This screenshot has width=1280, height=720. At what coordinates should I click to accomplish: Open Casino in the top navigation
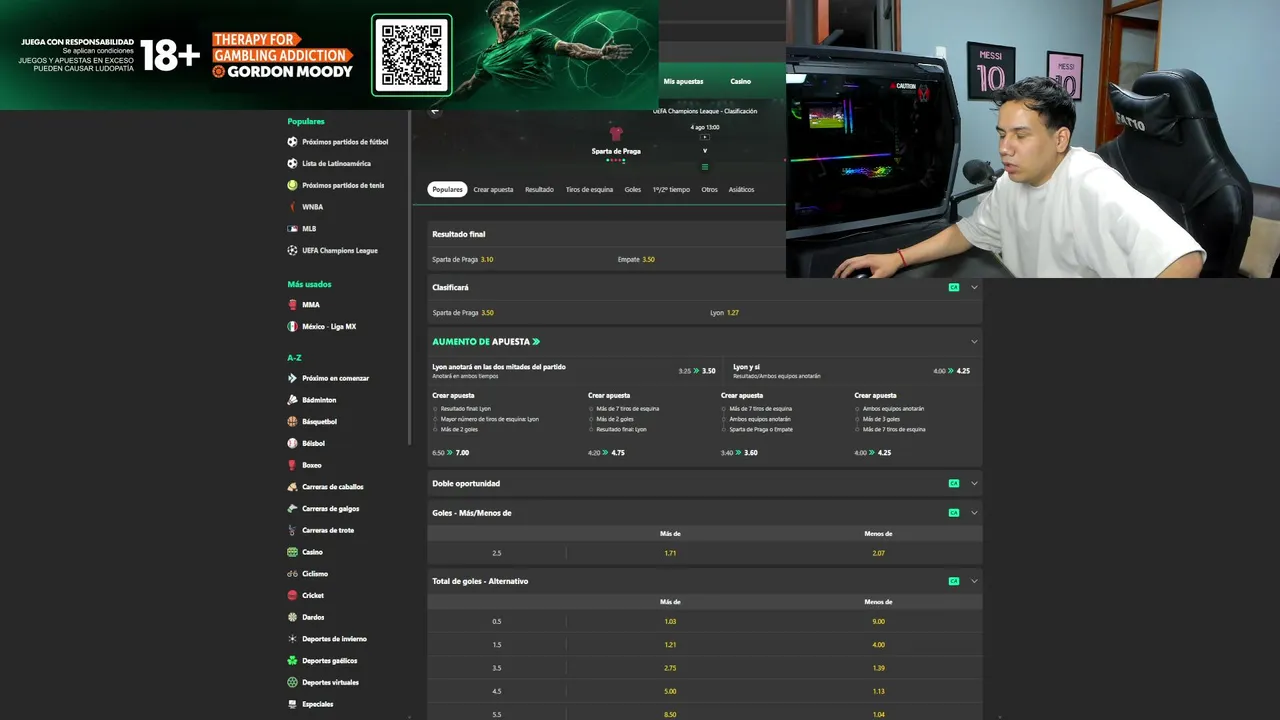click(740, 81)
